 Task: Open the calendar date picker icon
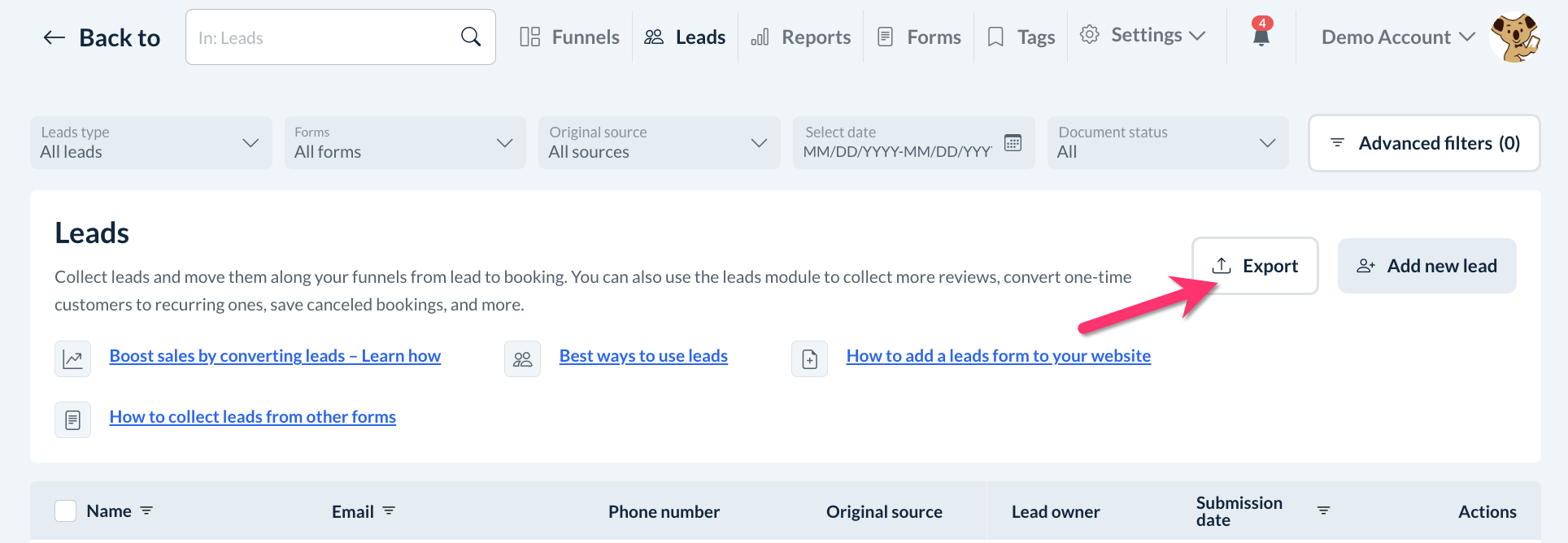tap(1013, 143)
